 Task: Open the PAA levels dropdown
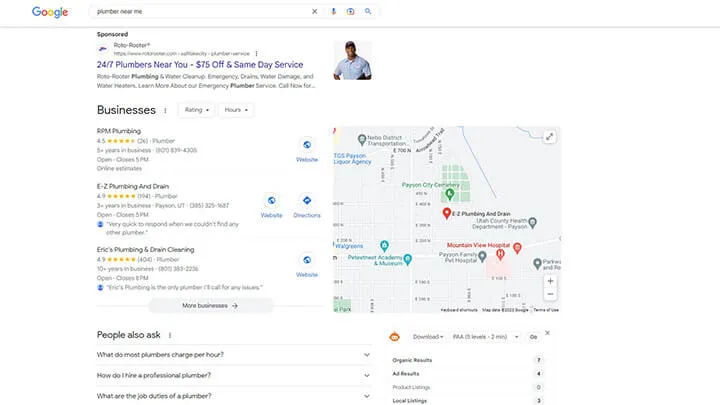485,337
